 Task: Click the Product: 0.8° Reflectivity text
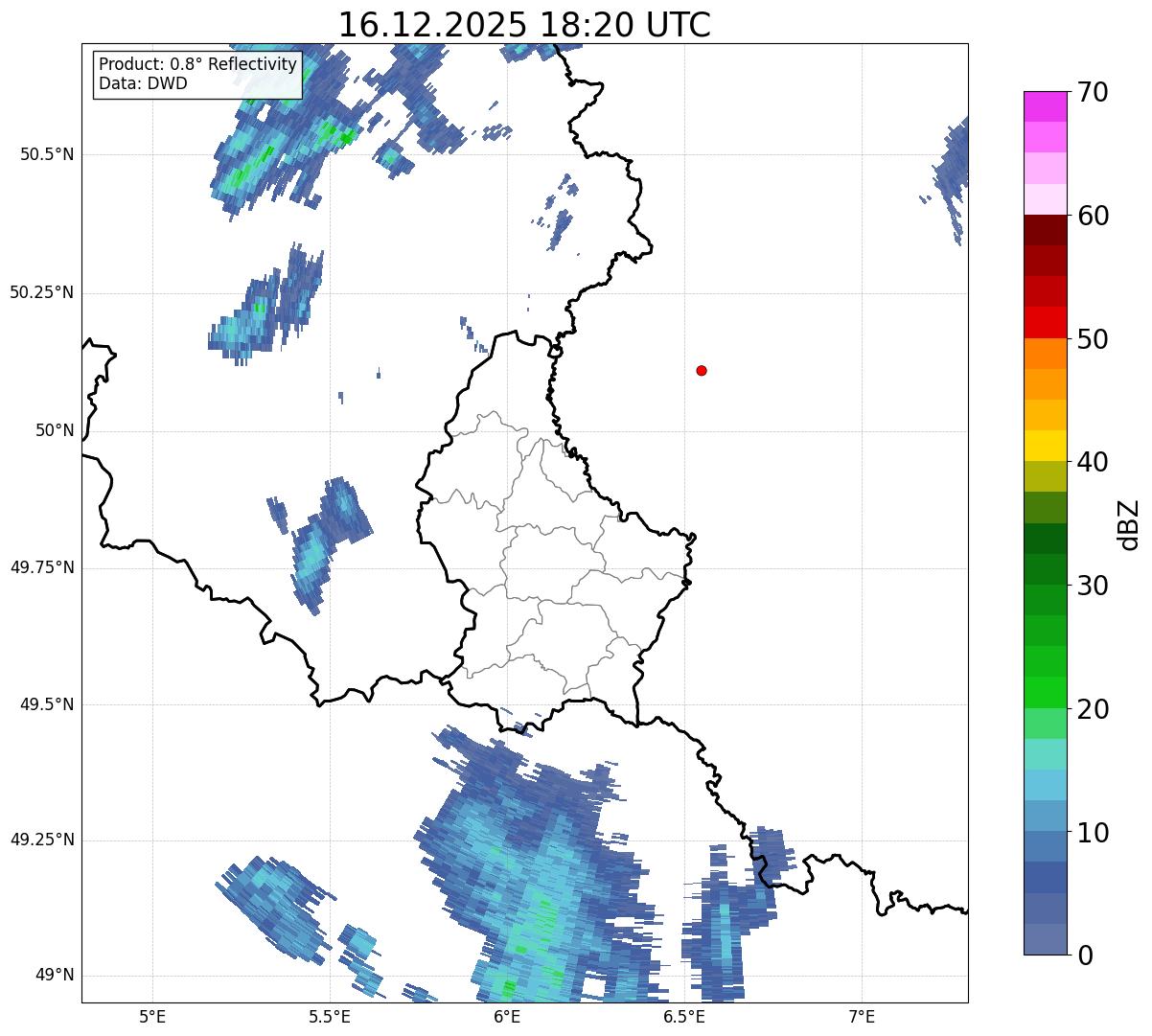[x=198, y=64]
